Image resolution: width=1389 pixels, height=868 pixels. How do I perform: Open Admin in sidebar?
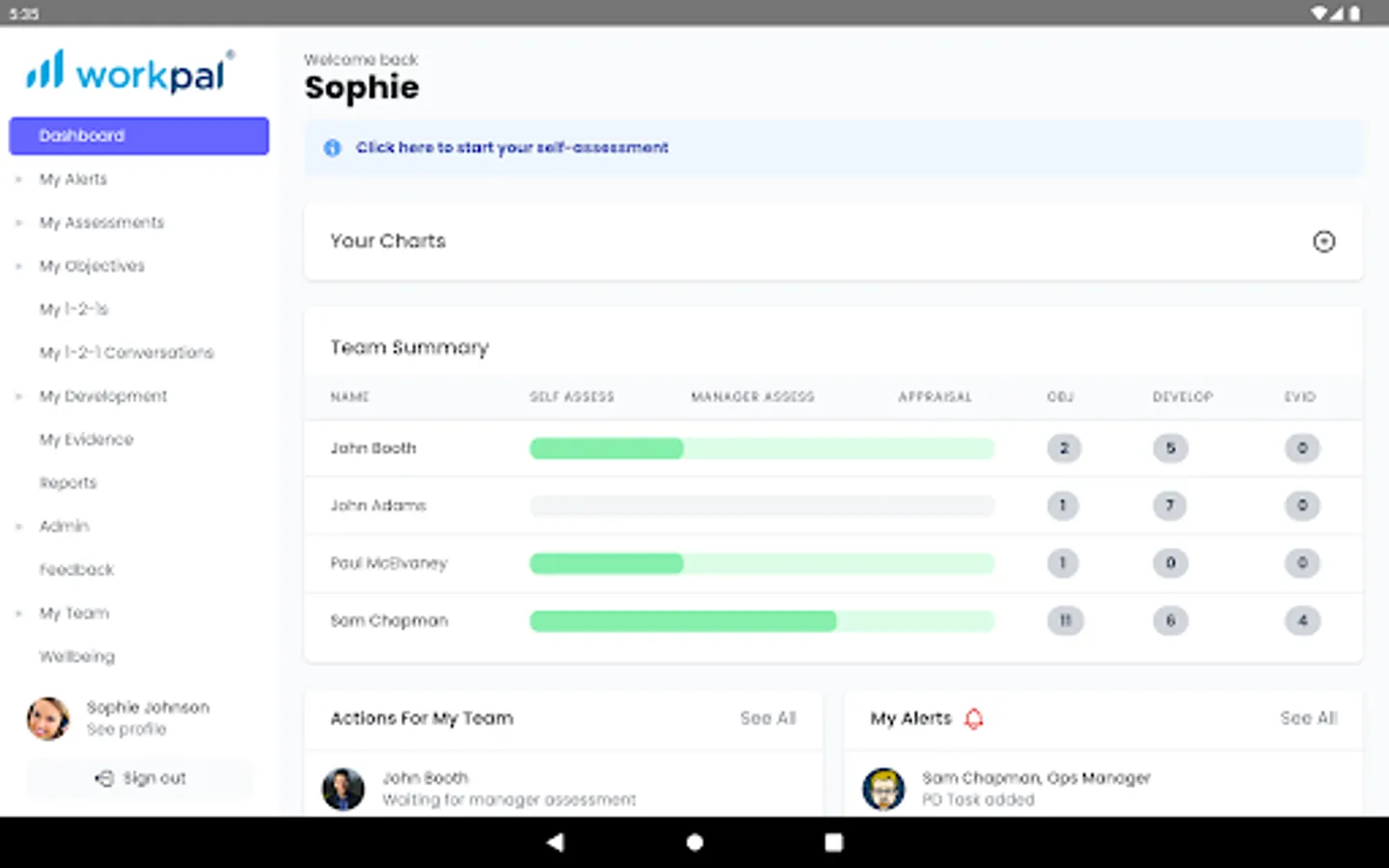coord(64,527)
